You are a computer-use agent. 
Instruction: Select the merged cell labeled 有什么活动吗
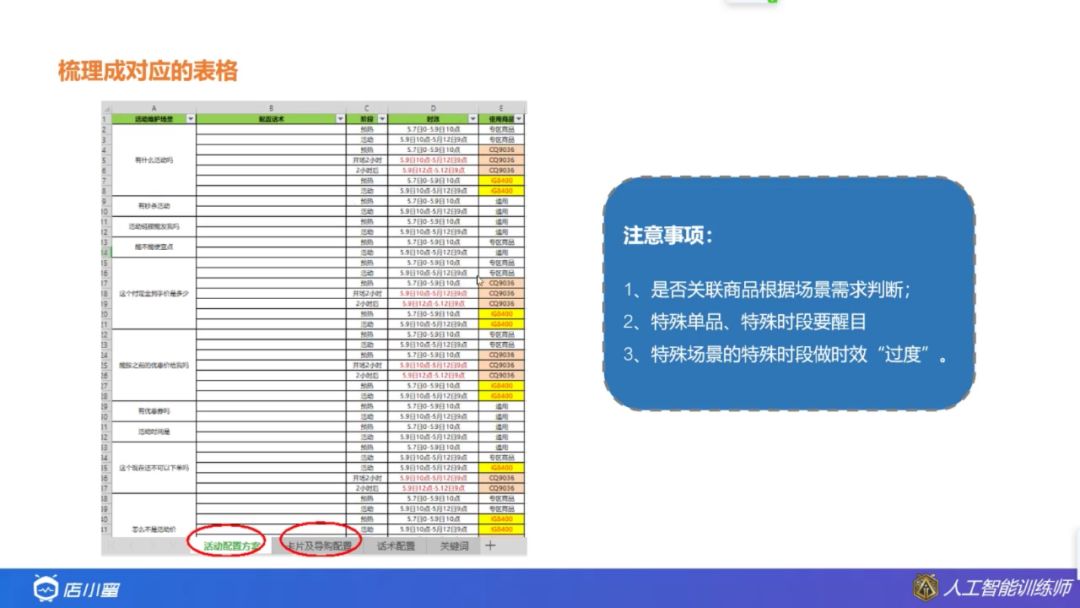point(155,159)
